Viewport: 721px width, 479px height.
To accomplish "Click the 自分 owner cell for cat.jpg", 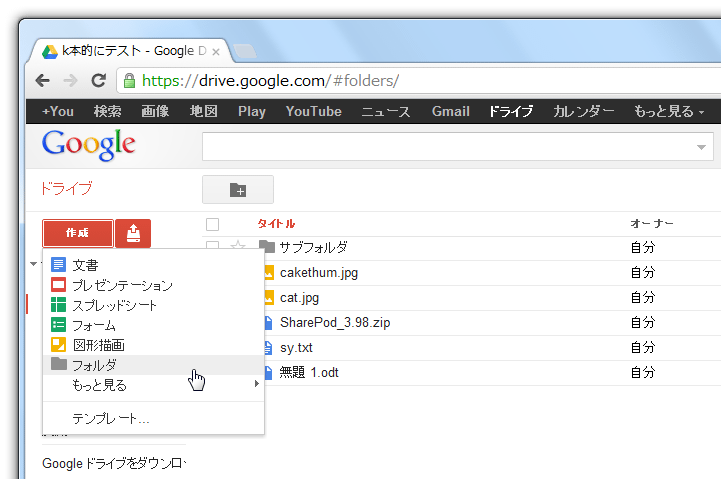I will pos(643,297).
